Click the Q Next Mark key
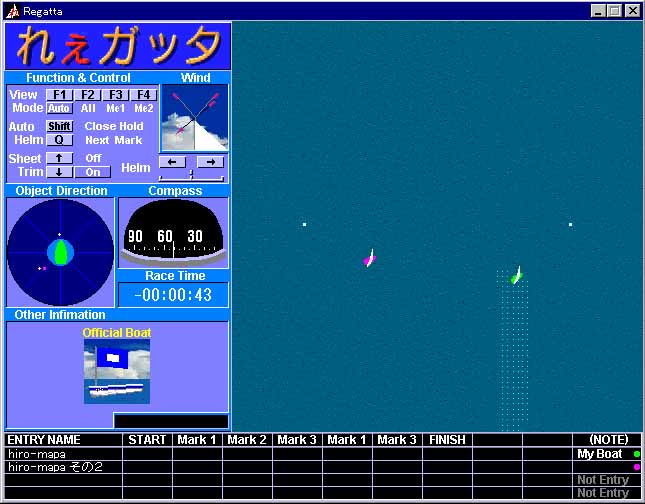Image resolution: width=645 pixels, height=504 pixels. pyautogui.click(x=59, y=140)
